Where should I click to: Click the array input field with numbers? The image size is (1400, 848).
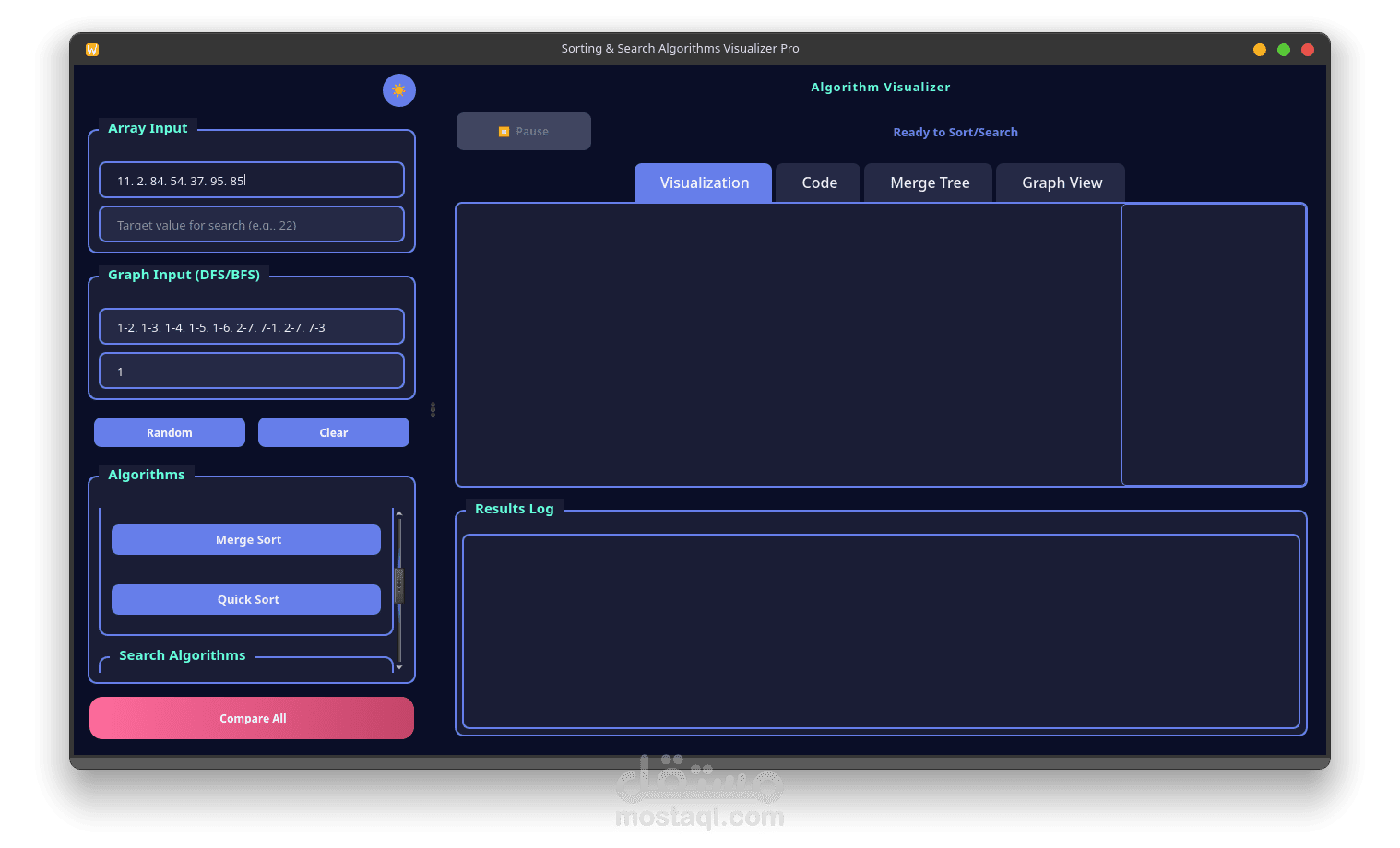[252, 180]
